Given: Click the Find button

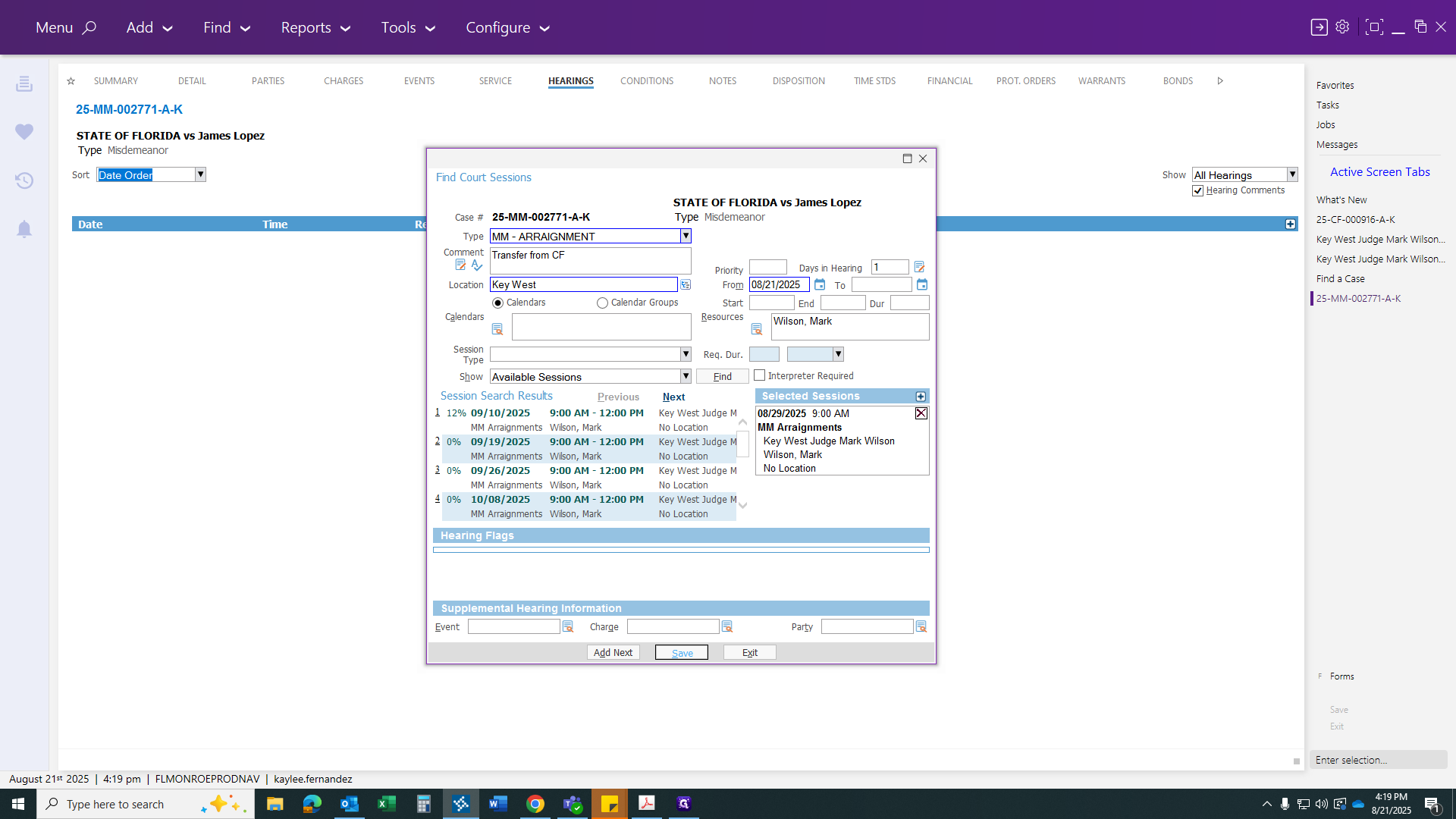Looking at the screenshot, I should [723, 376].
